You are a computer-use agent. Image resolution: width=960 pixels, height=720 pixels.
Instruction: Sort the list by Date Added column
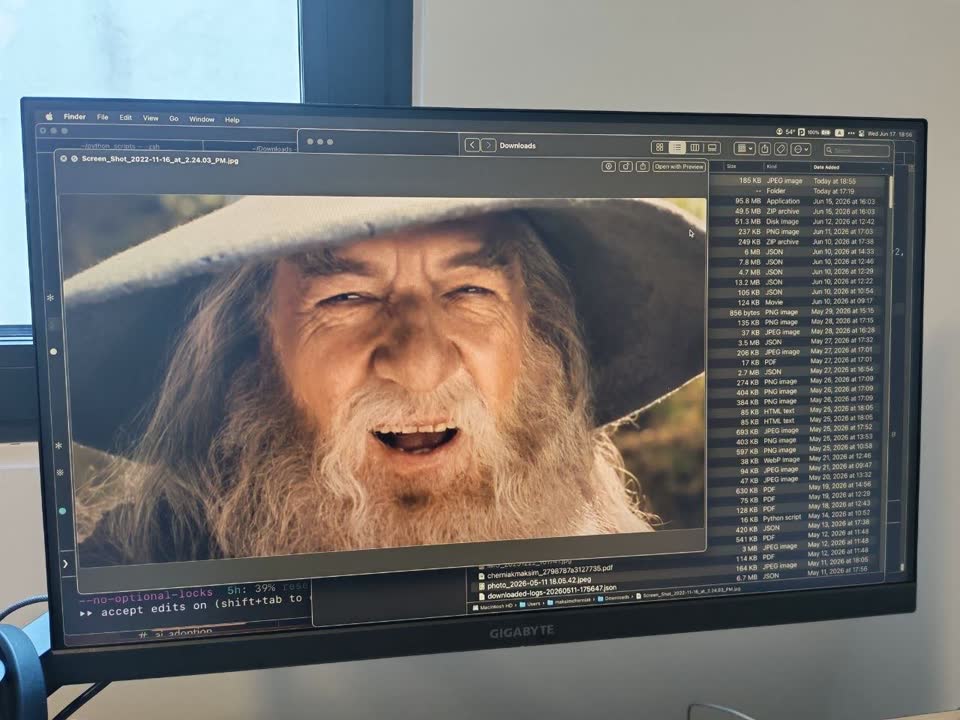[x=826, y=167]
